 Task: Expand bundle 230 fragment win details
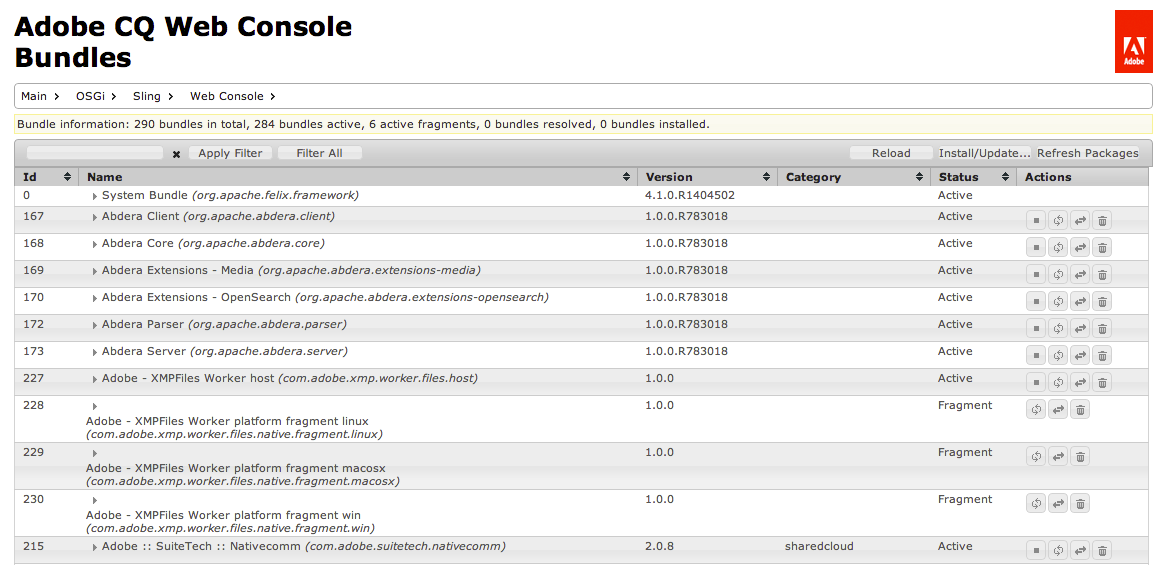click(95, 500)
